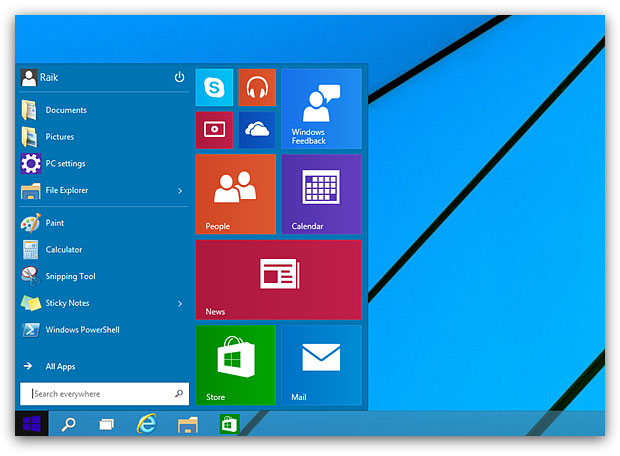
Task: Expand Sticky Notes jump list arrow
Action: pyautogui.click(x=180, y=304)
